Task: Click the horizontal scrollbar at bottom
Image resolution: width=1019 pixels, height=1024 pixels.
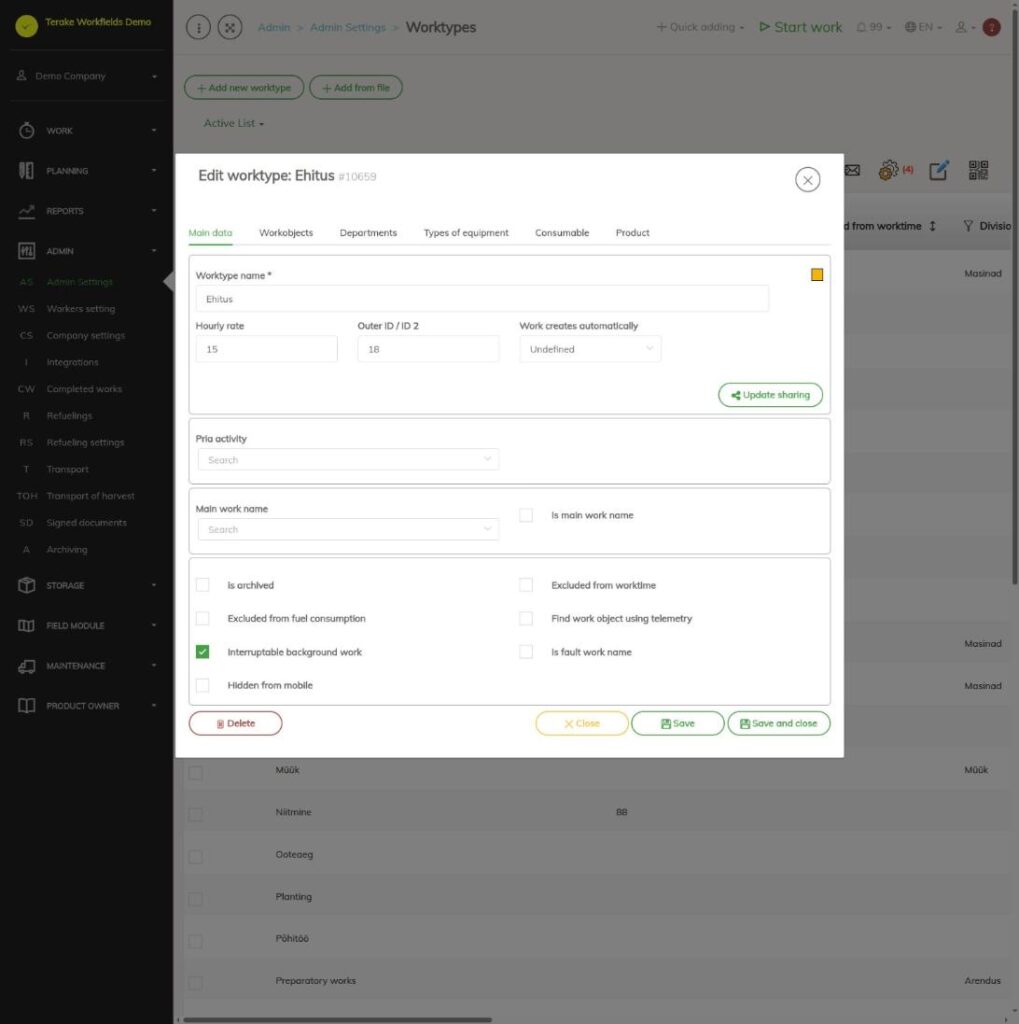Action: click(x=337, y=1019)
